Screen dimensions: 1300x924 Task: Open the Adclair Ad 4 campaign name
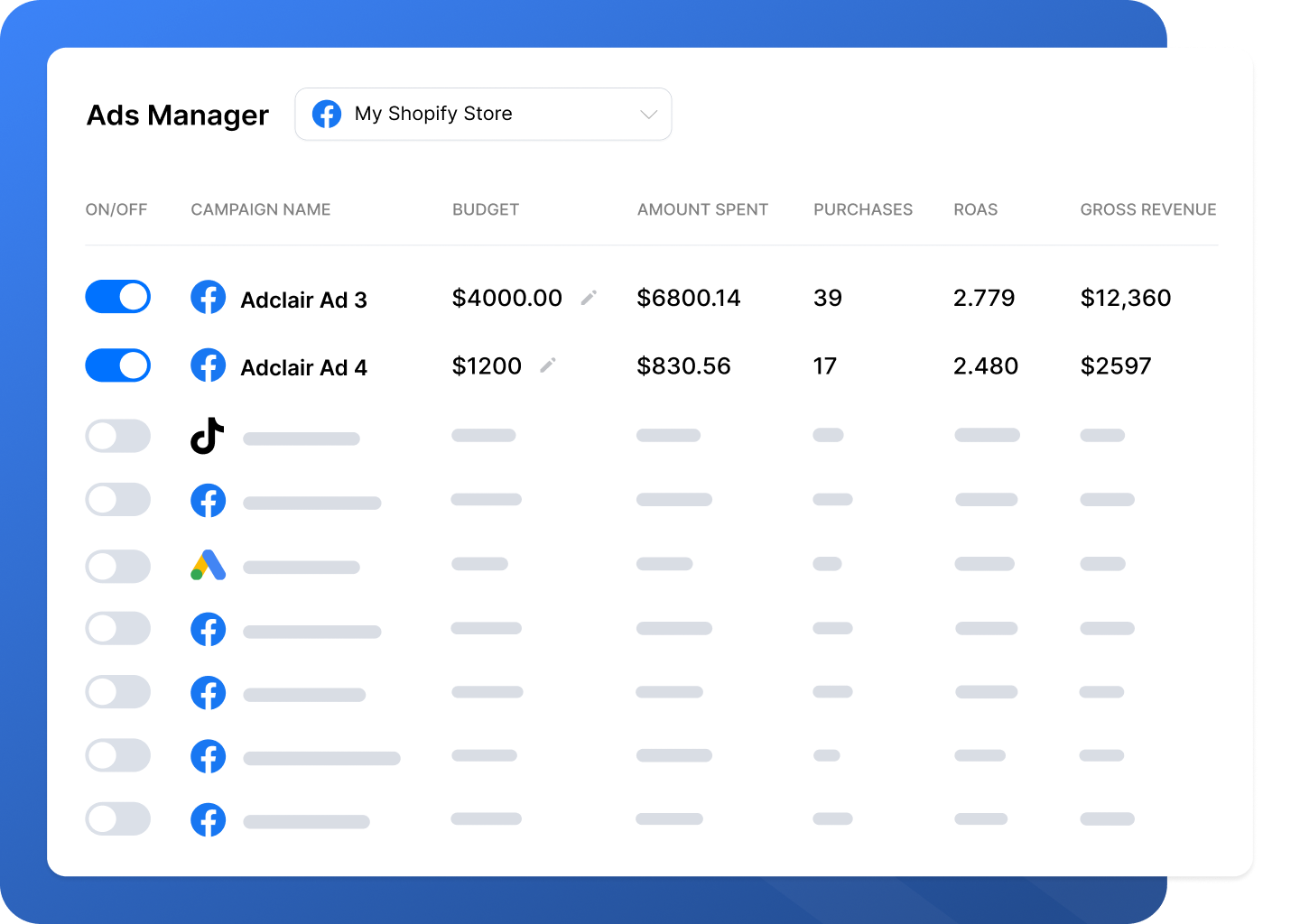click(304, 367)
